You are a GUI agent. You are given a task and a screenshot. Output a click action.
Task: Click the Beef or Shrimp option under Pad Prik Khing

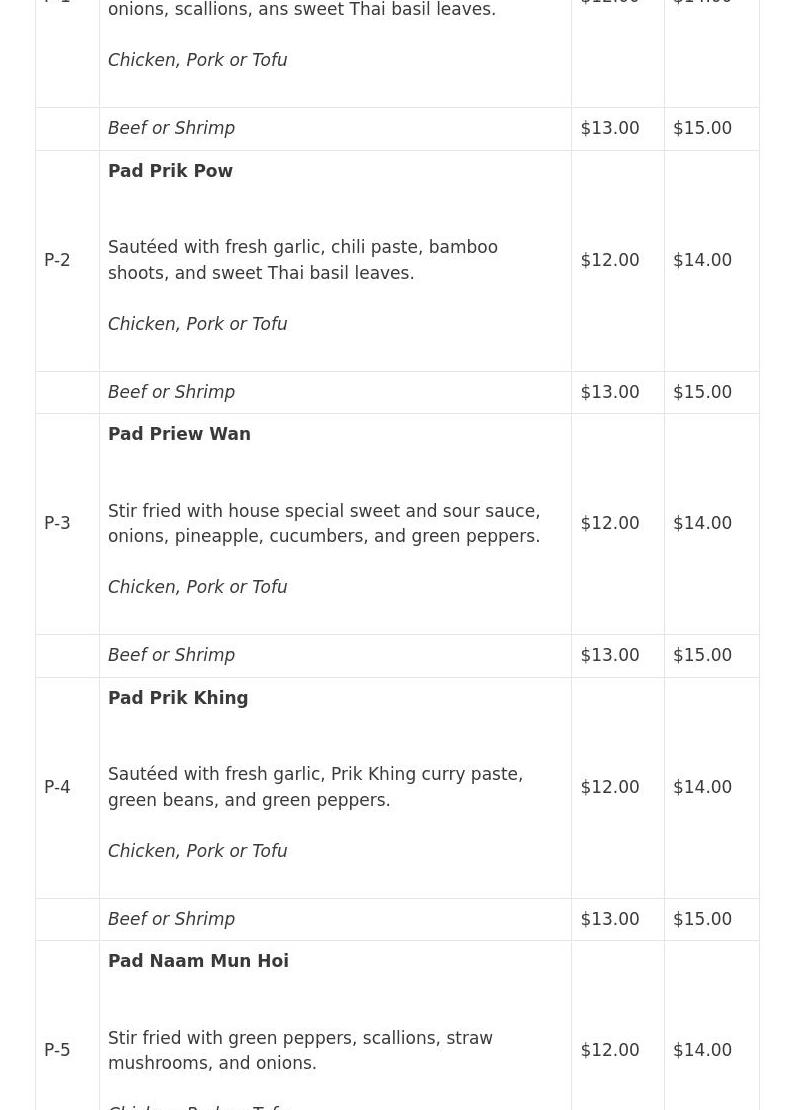pyautogui.click(x=171, y=919)
